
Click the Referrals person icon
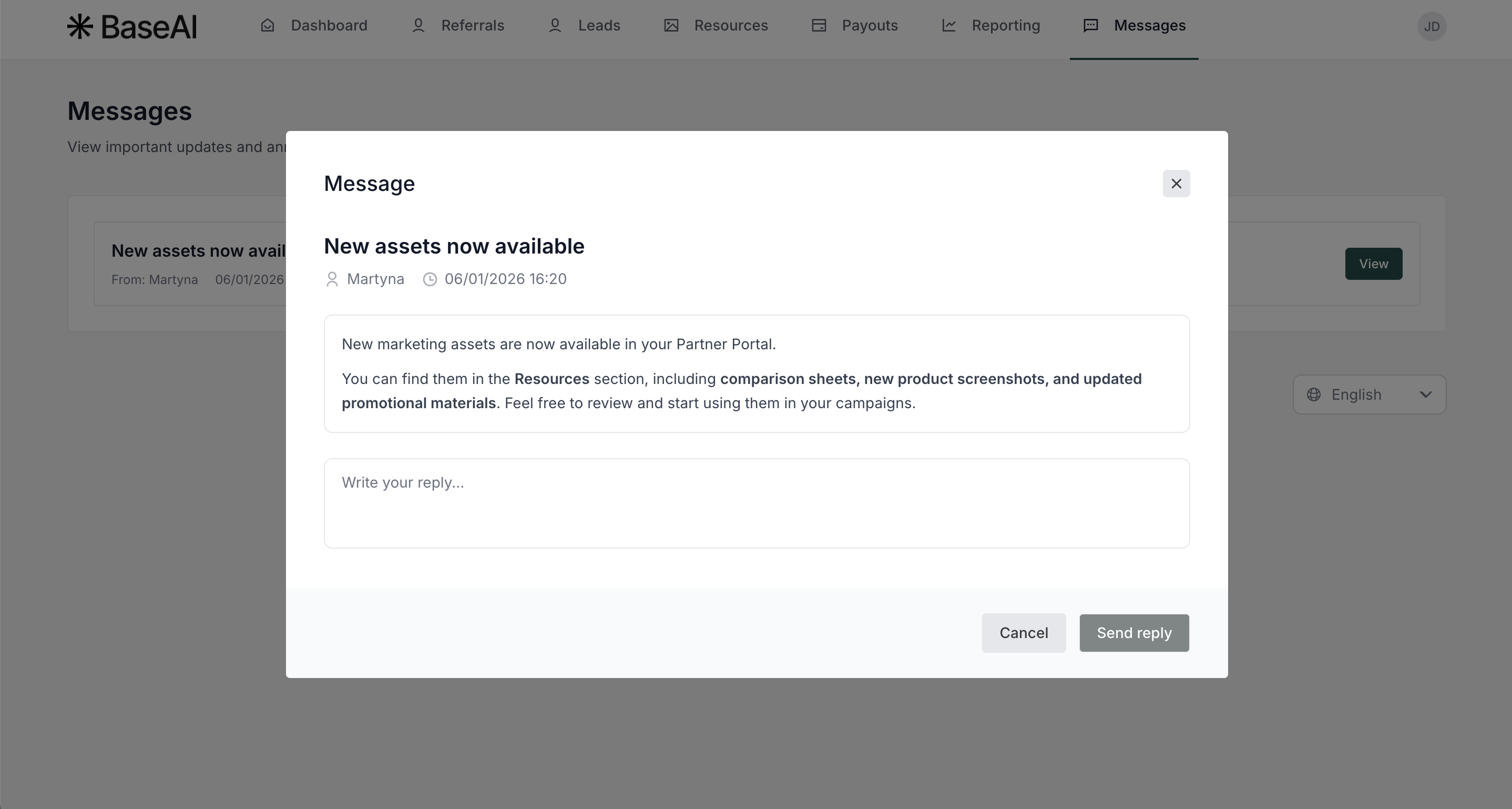418,26
